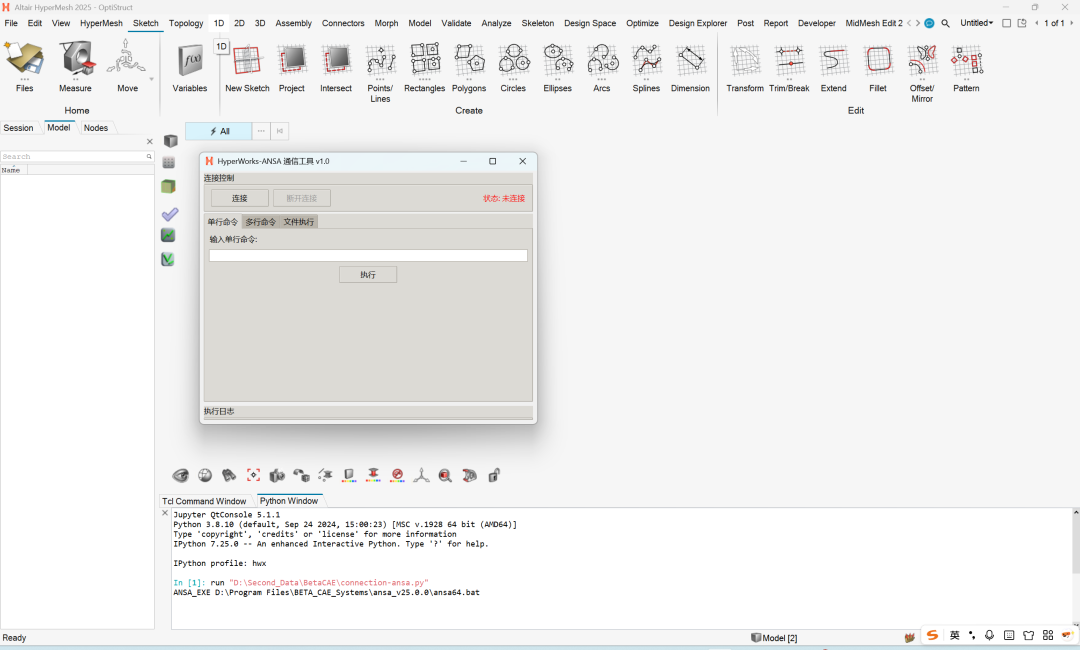Choose the Fillet edit tool

click(x=878, y=62)
